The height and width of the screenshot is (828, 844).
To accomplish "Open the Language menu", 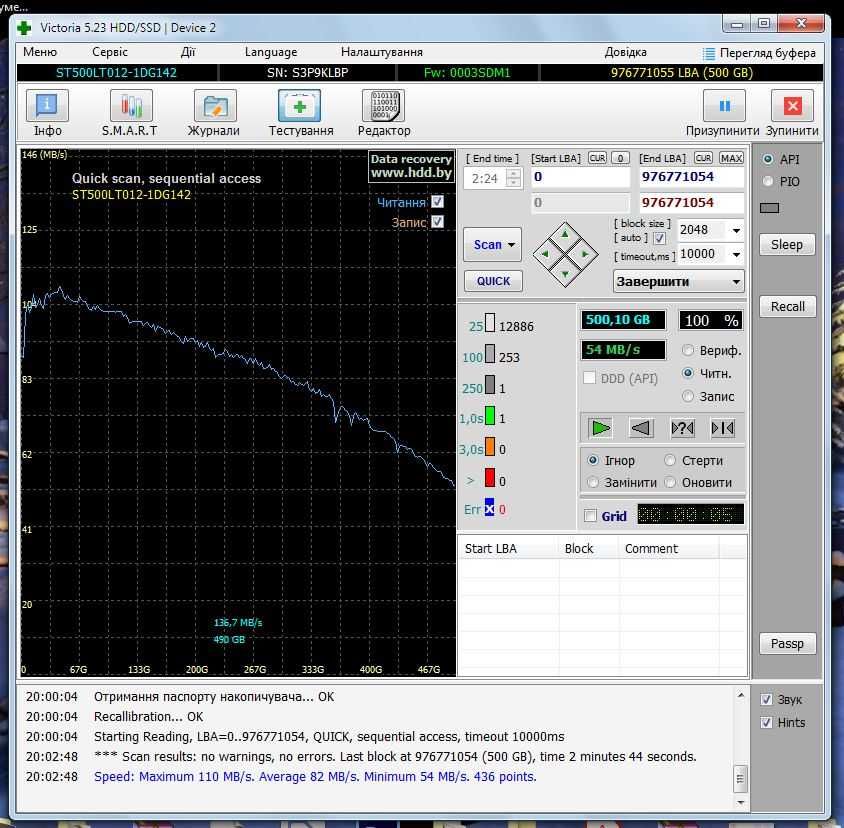I will pyautogui.click(x=271, y=52).
